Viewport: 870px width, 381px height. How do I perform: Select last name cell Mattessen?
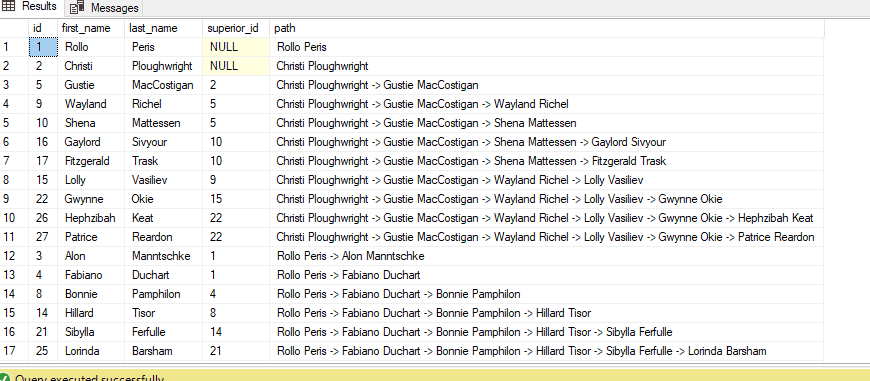164,123
